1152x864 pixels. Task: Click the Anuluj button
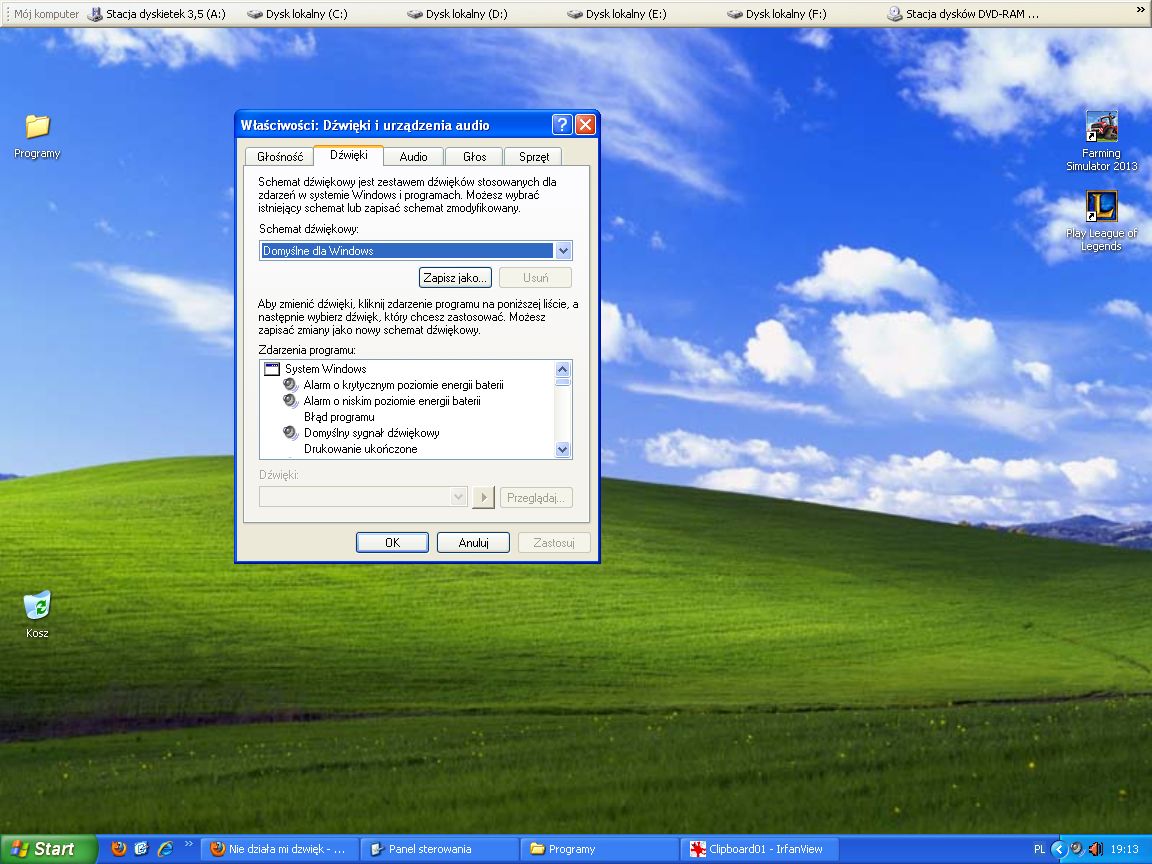tap(473, 543)
